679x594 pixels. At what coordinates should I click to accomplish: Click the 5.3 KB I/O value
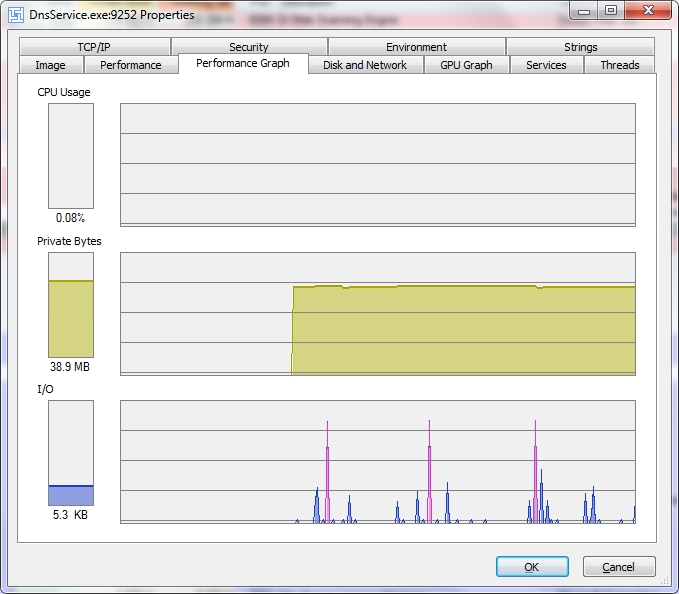pos(70,515)
